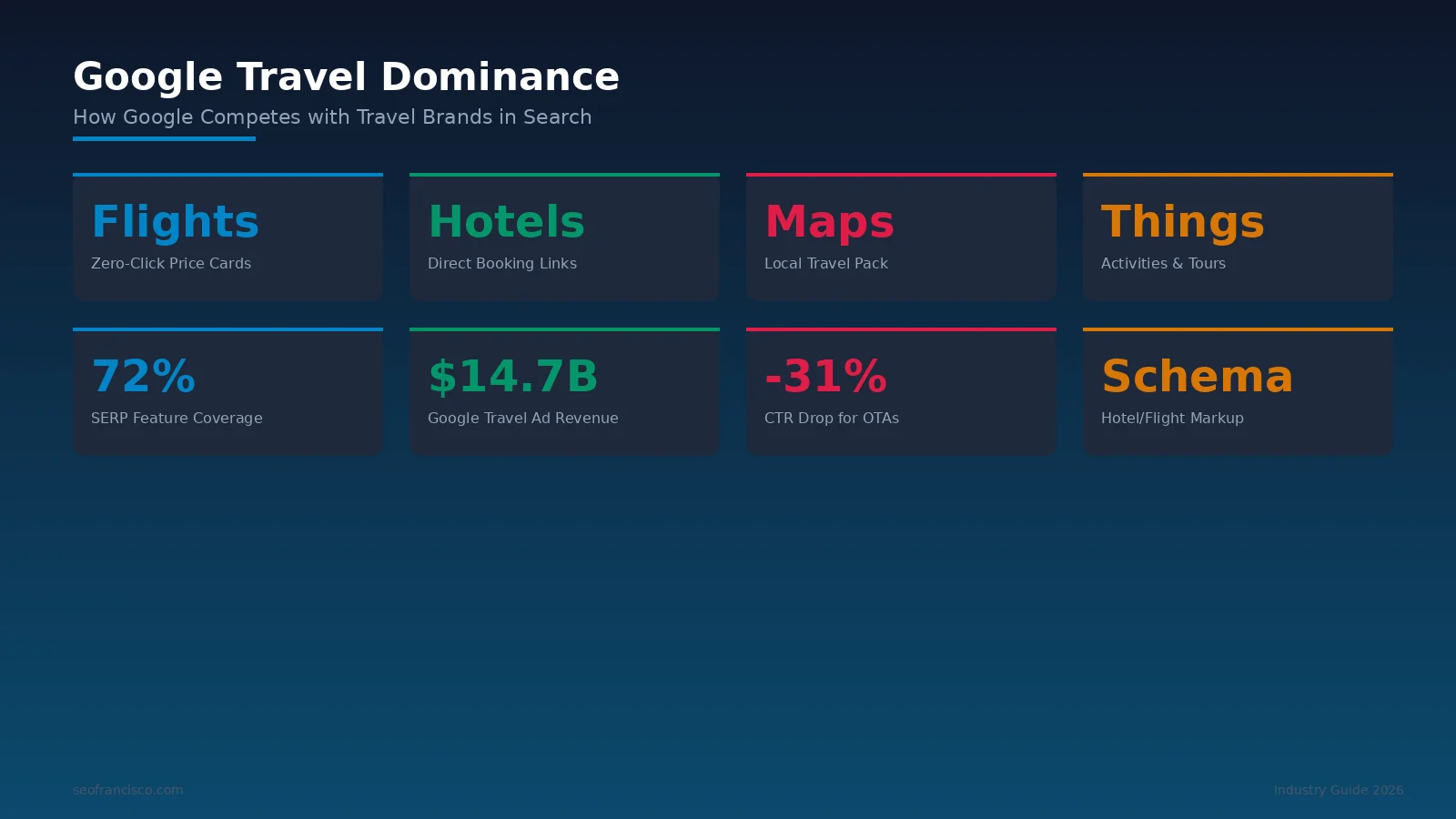The width and height of the screenshot is (1456, 819).
Task: Click the orange accent bar above Things
Action: click(1238, 174)
